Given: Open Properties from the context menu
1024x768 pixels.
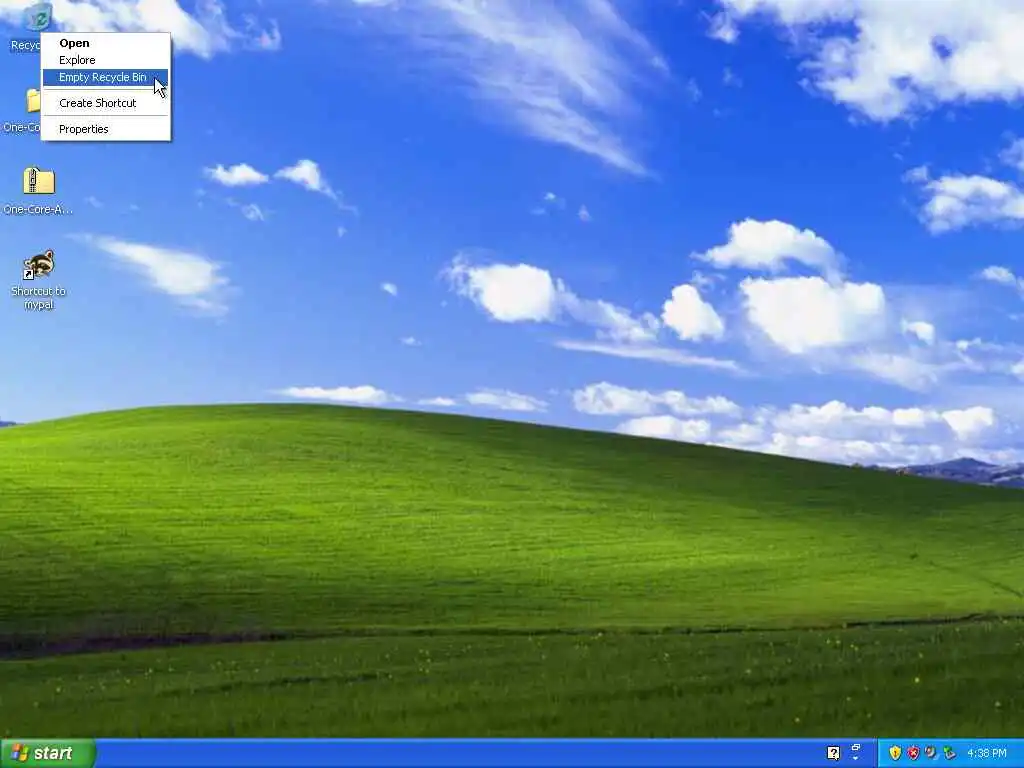Looking at the screenshot, I should pos(105,129).
